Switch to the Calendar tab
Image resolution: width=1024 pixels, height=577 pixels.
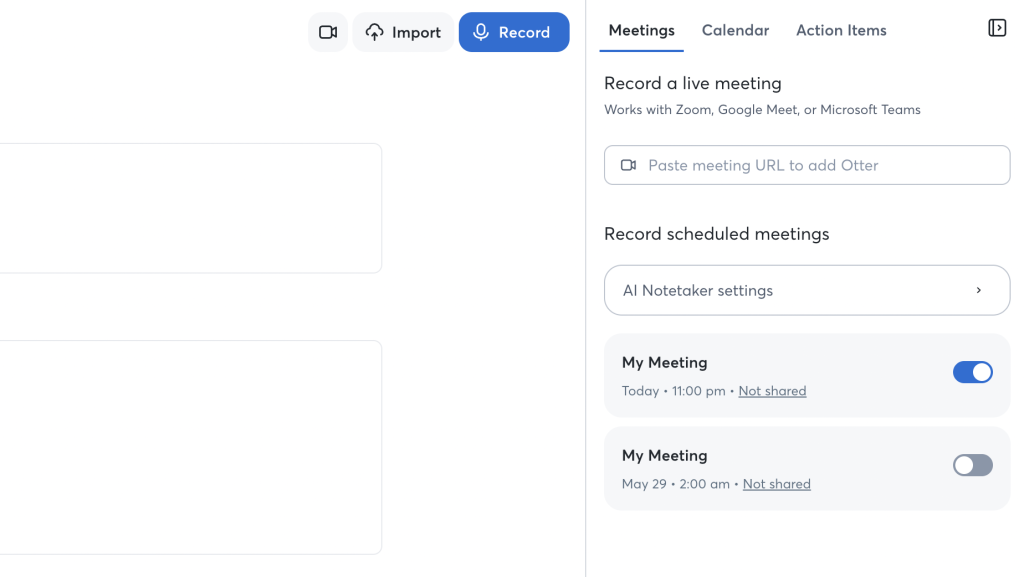coord(735,30)
